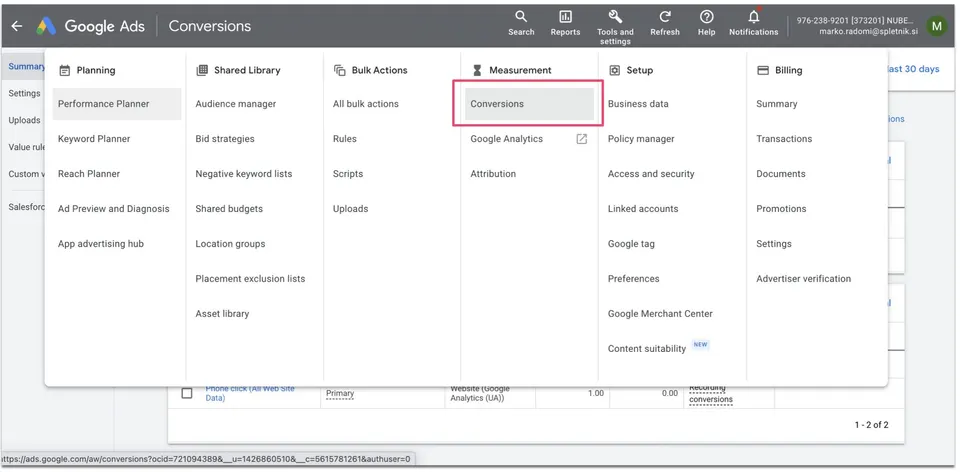960x472 pixels.
Task: Open Shared budgets
Action: (x=229, y=209)
